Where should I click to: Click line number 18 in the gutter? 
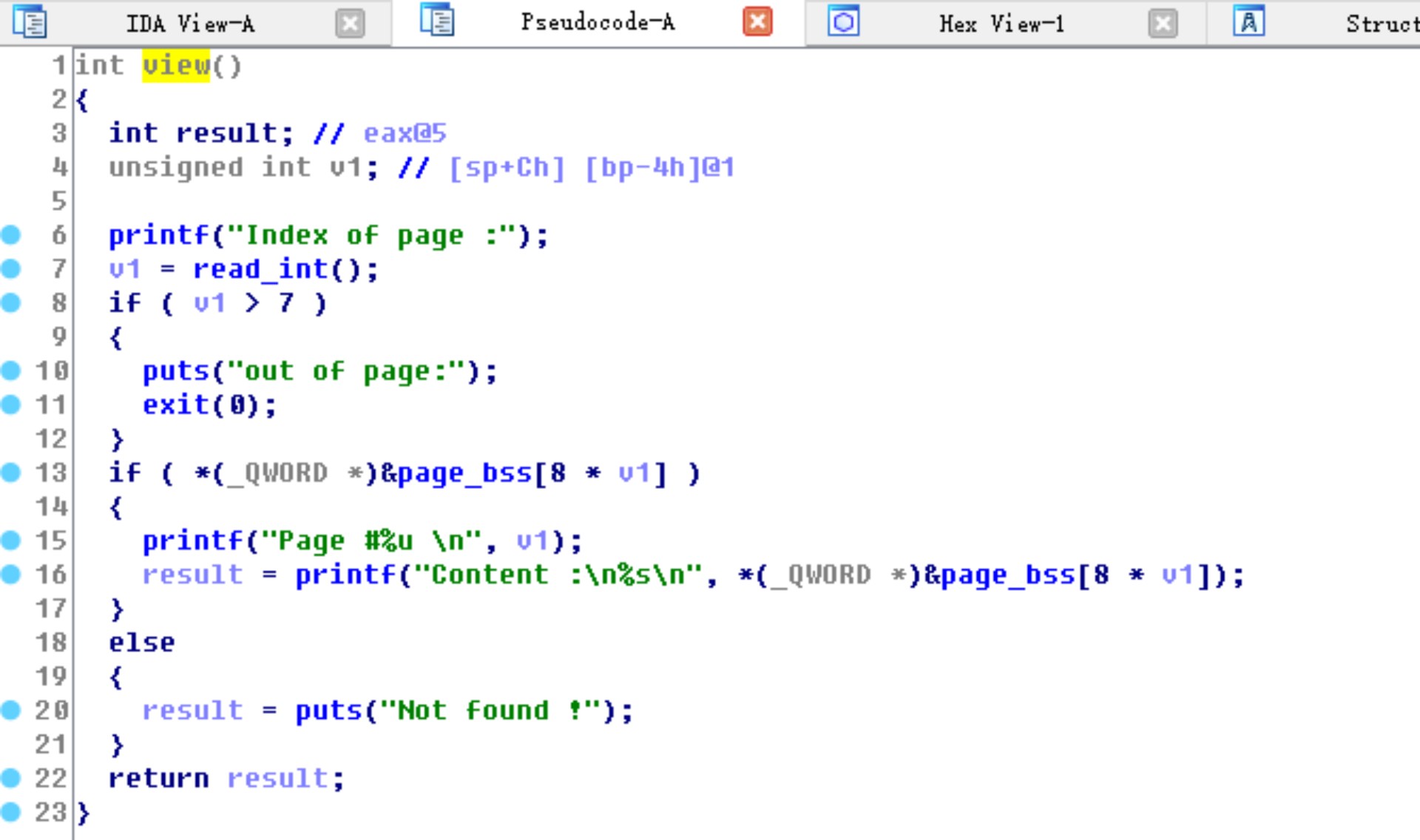click(x=51, y=643)
